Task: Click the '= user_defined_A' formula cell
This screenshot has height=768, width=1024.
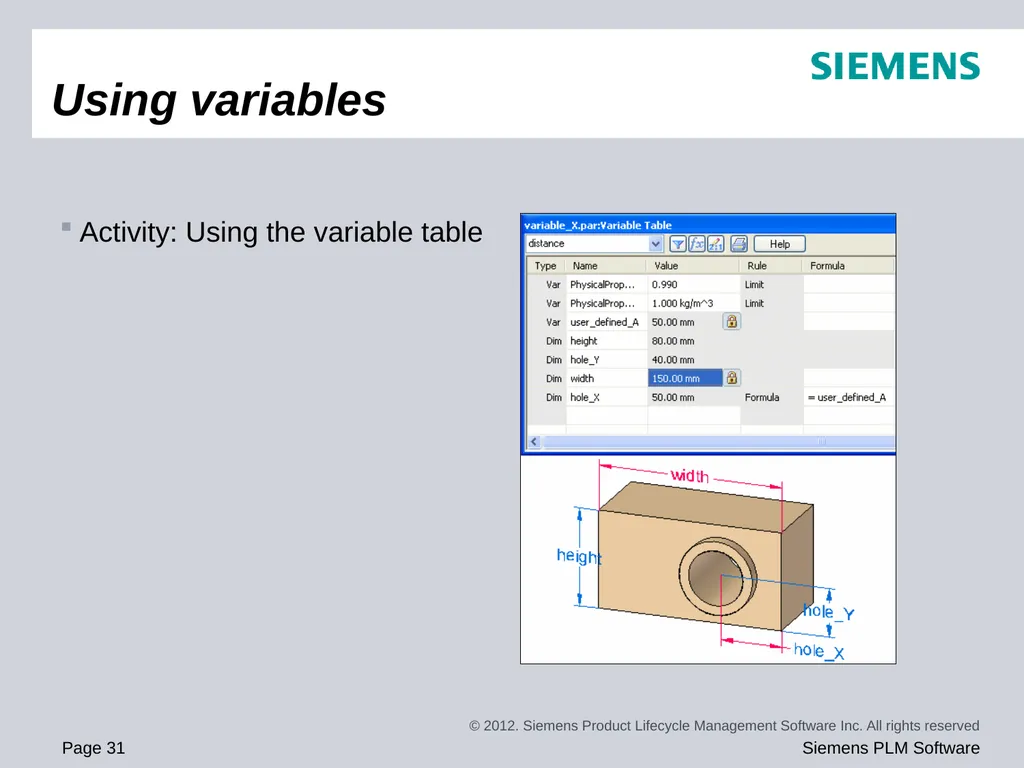Action: tap(848, 397)
